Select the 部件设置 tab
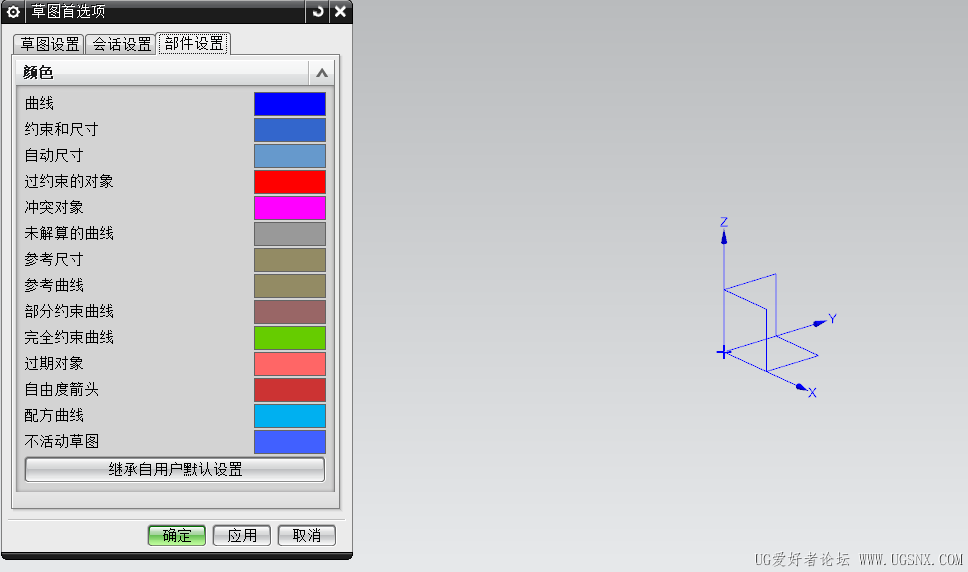The height and width of the screenshot is (572, 968). pos(194,43)
